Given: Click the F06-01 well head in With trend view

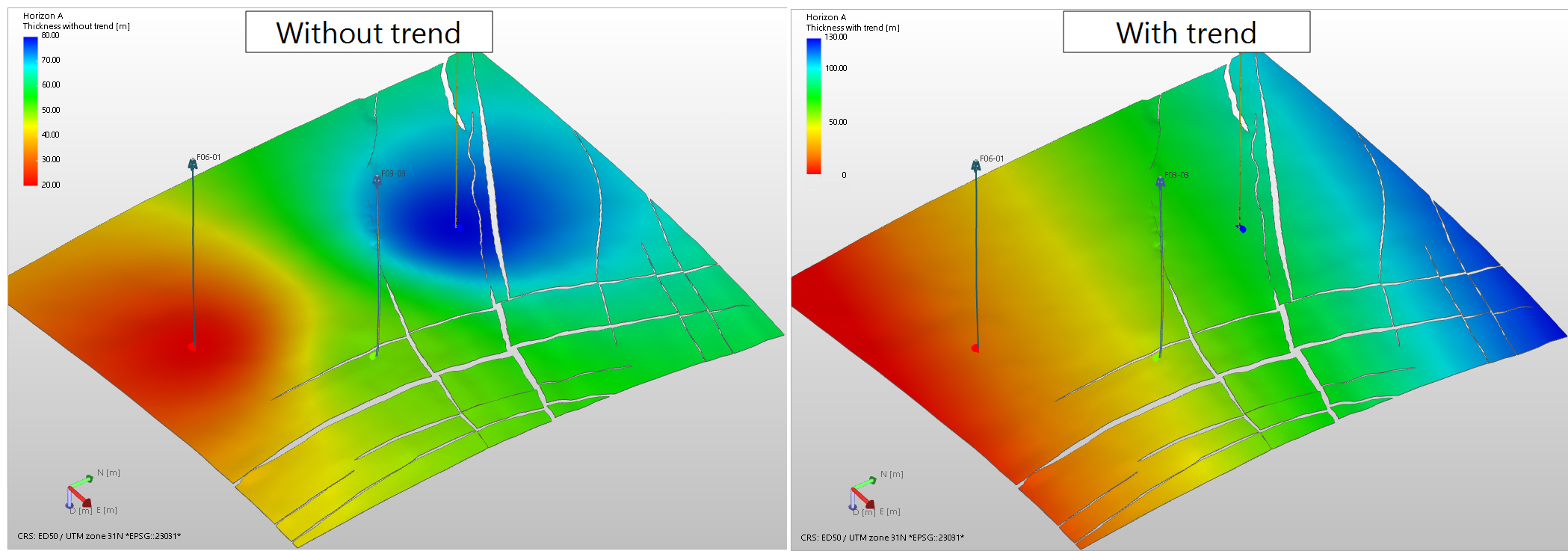Looking at the screenshot, I should 976,165.
